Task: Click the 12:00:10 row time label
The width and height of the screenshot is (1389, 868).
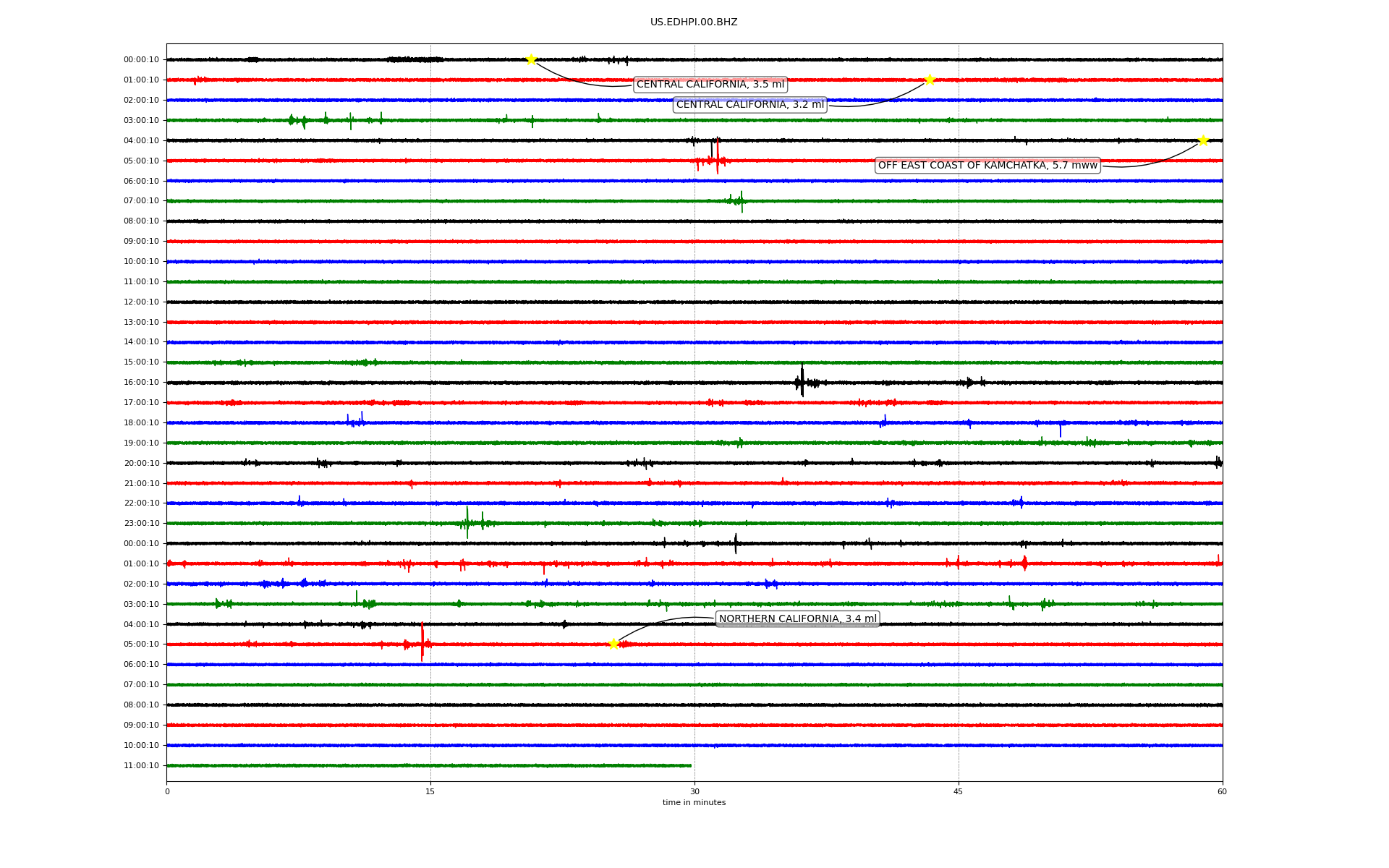Action: (141, 302)
